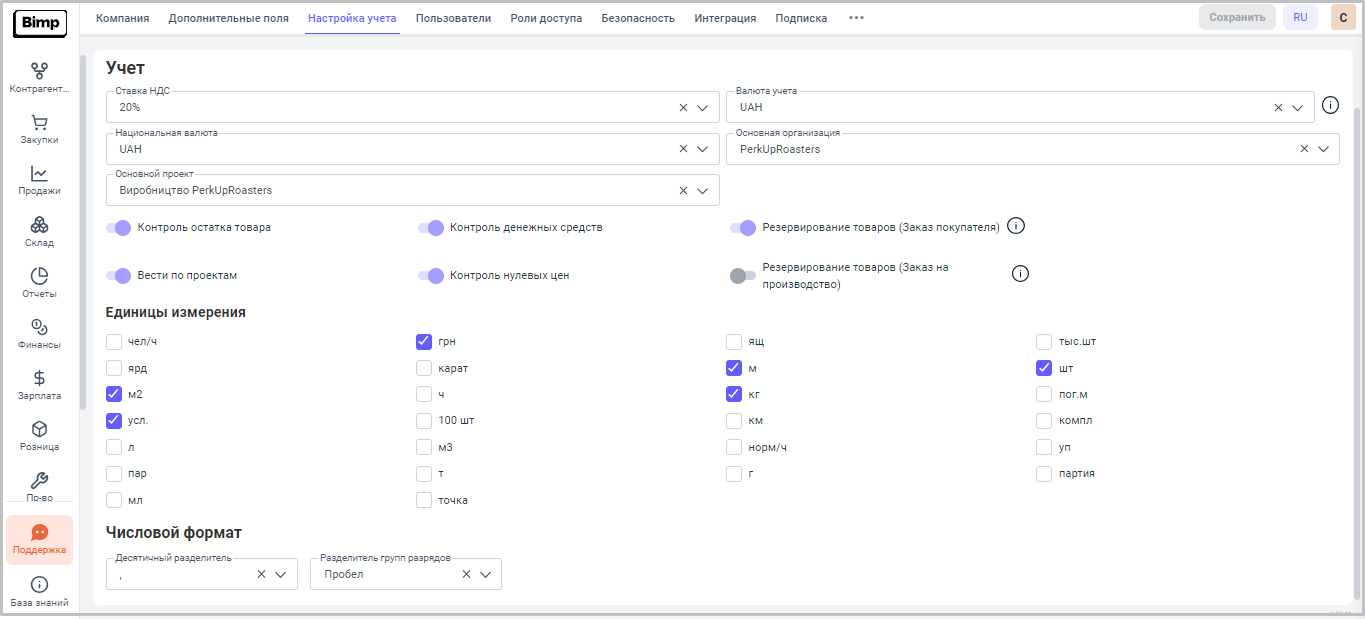The height and width of the screenshot is (619, 1365).
Task: Go to Продажи chart icon
Action: click(x=39, y=175)
